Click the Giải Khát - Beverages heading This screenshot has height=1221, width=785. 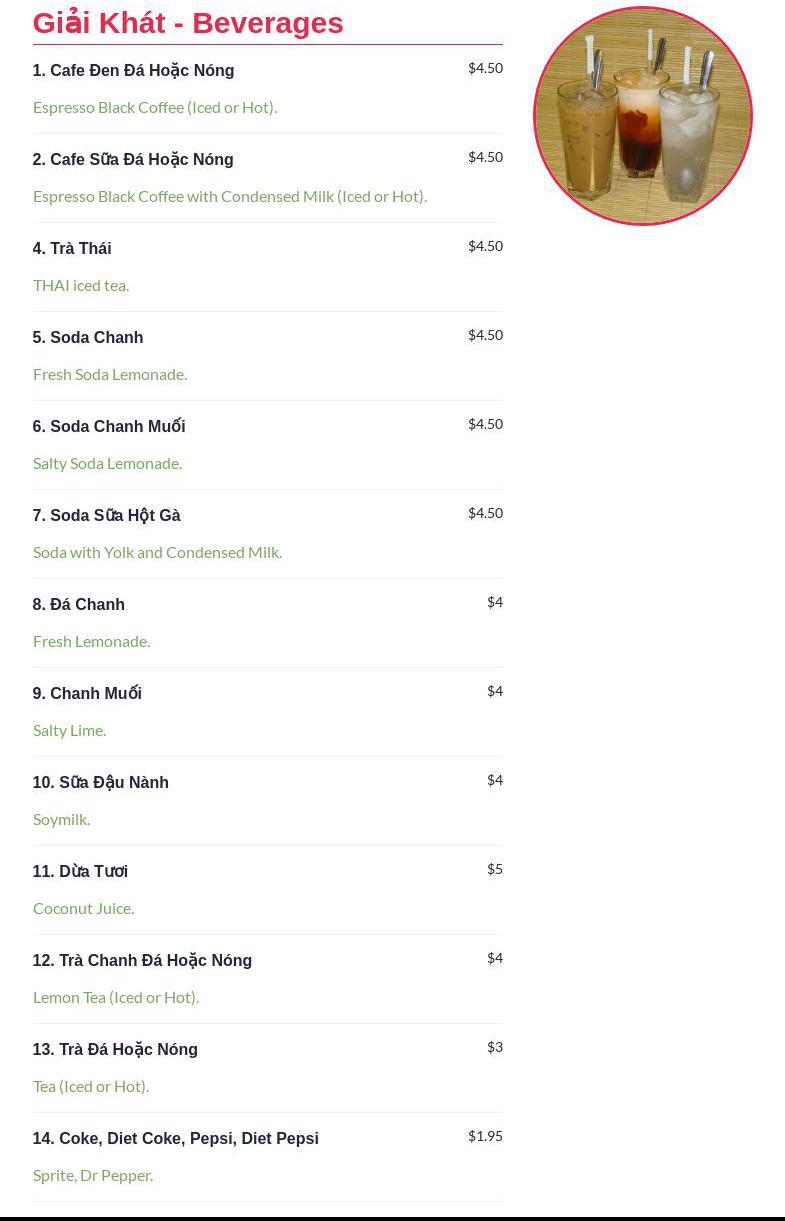click(x=188, y=23)
